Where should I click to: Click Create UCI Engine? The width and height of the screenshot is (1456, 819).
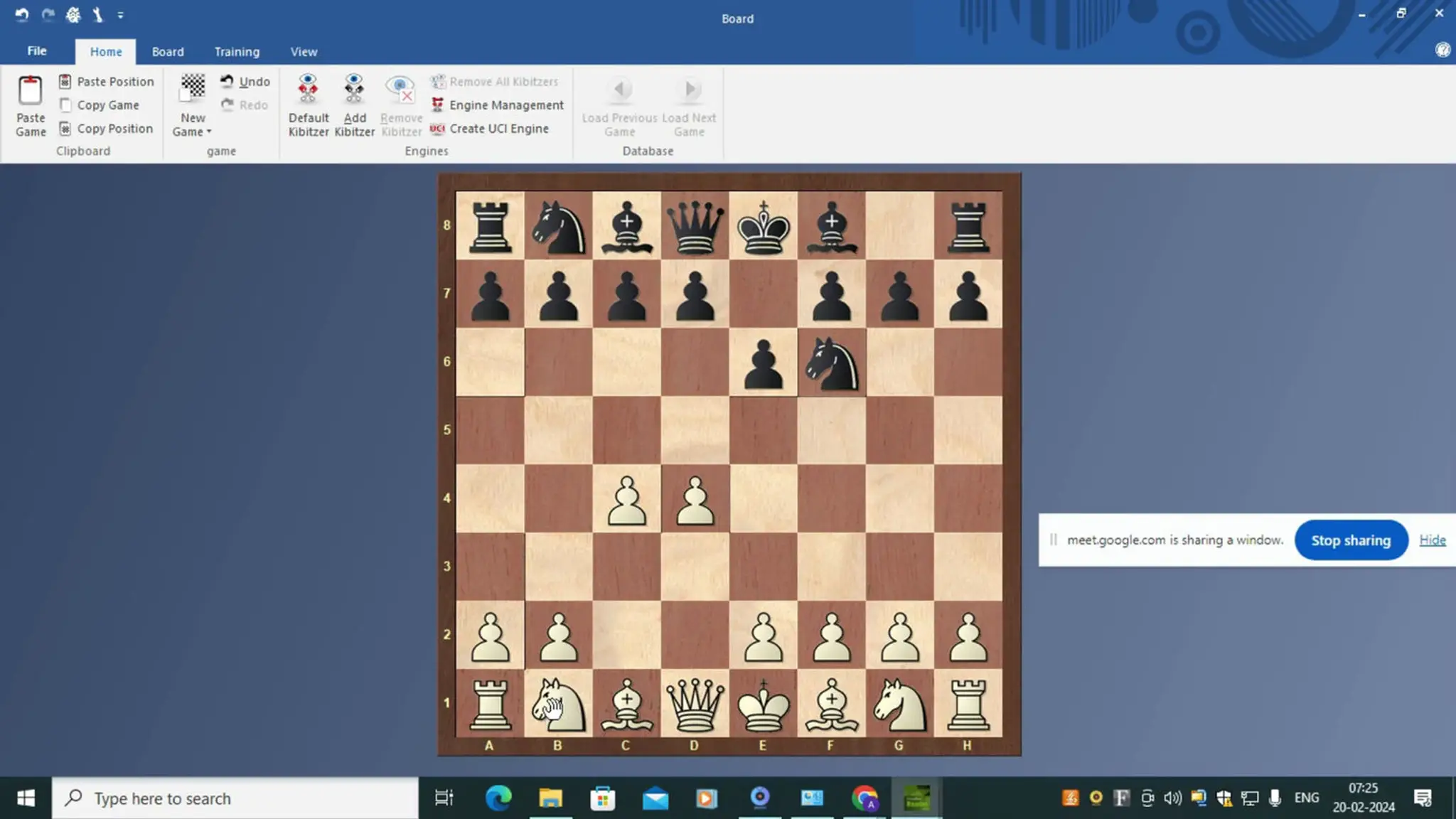pos(498,129)
